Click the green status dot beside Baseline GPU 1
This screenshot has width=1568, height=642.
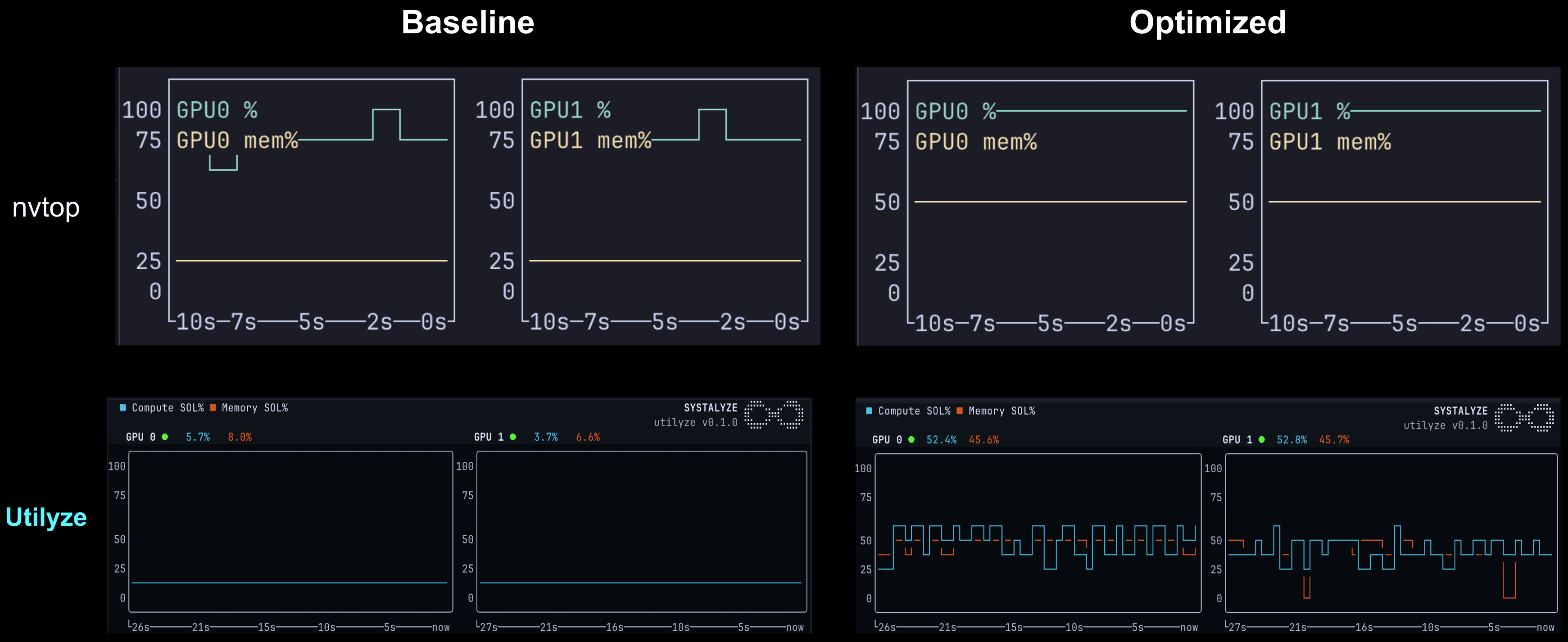(513, 437)
